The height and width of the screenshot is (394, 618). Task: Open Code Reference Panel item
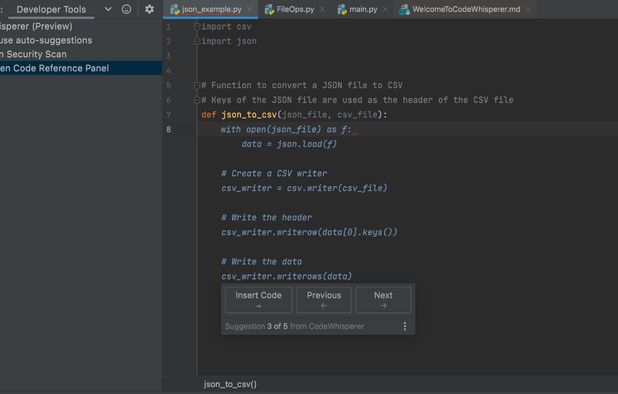tap(81, 68)
